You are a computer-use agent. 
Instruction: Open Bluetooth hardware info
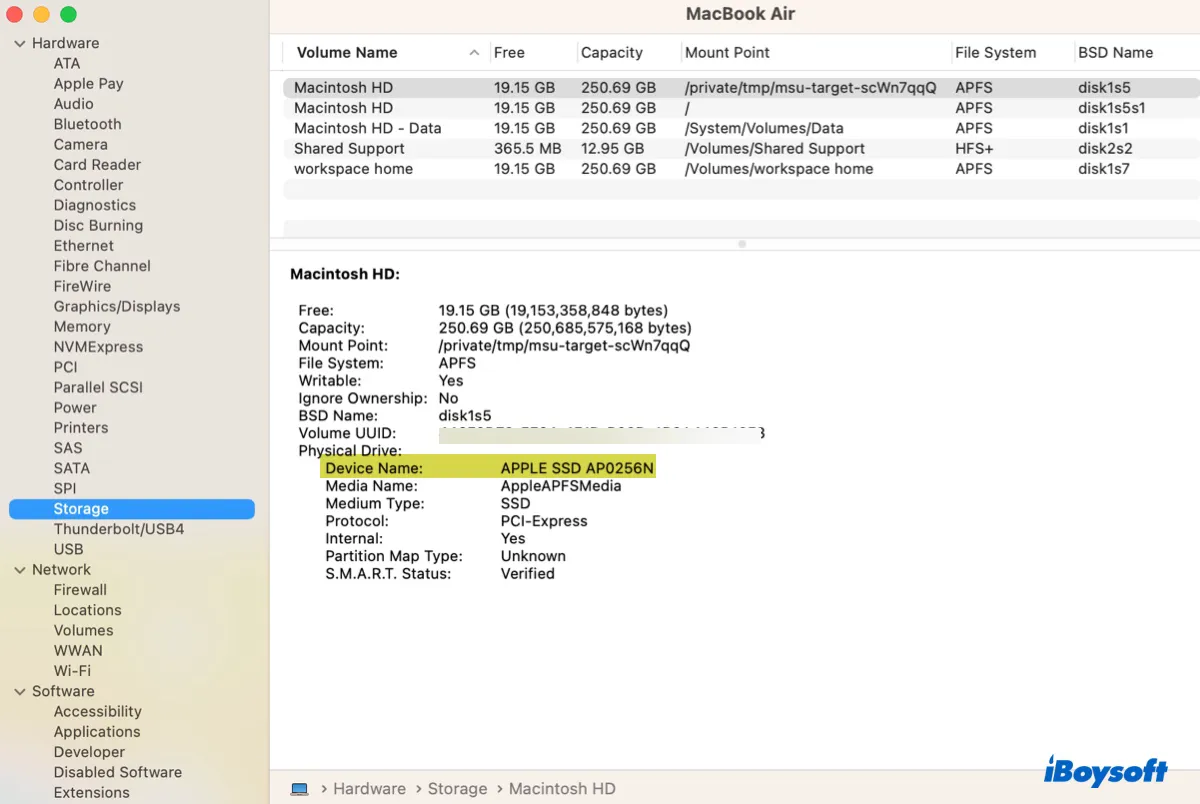[88, 124]
